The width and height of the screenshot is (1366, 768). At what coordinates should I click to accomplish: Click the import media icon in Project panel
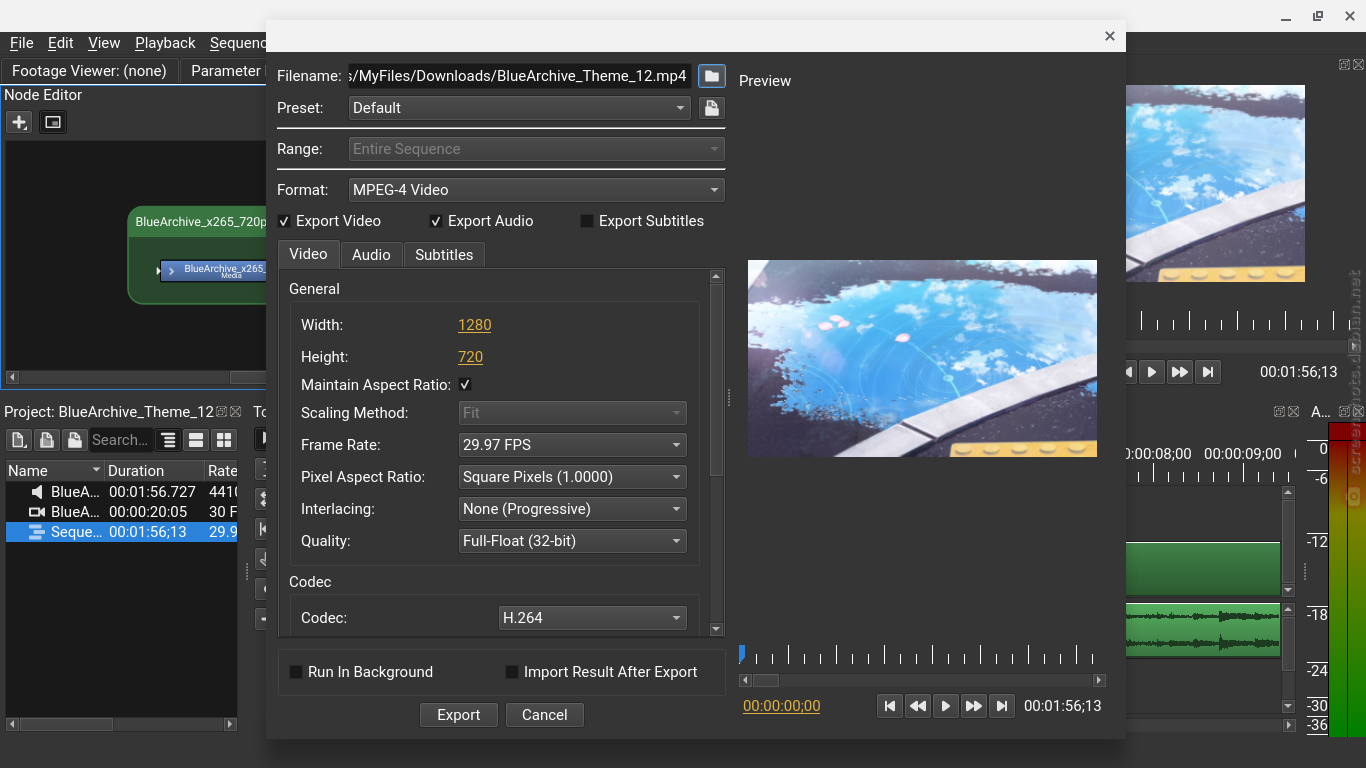(x=47, y=440)
